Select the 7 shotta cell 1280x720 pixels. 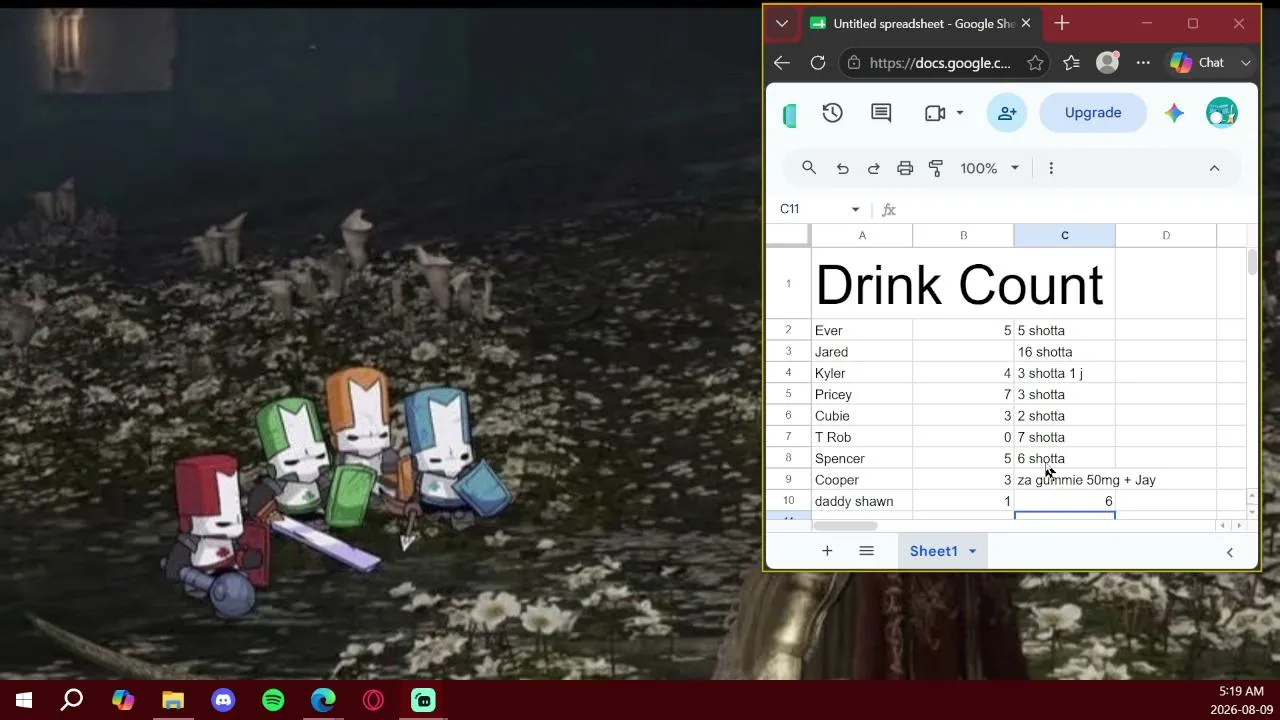click(x=1064, y=437)
